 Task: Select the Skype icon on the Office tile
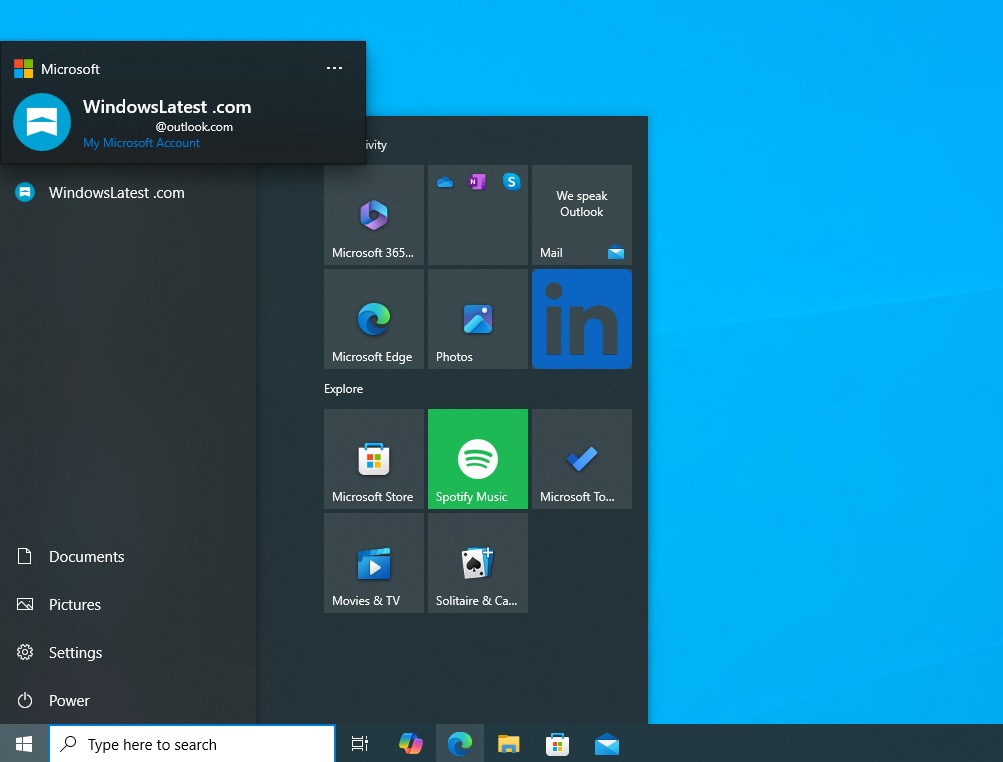(x=511, y=182)
